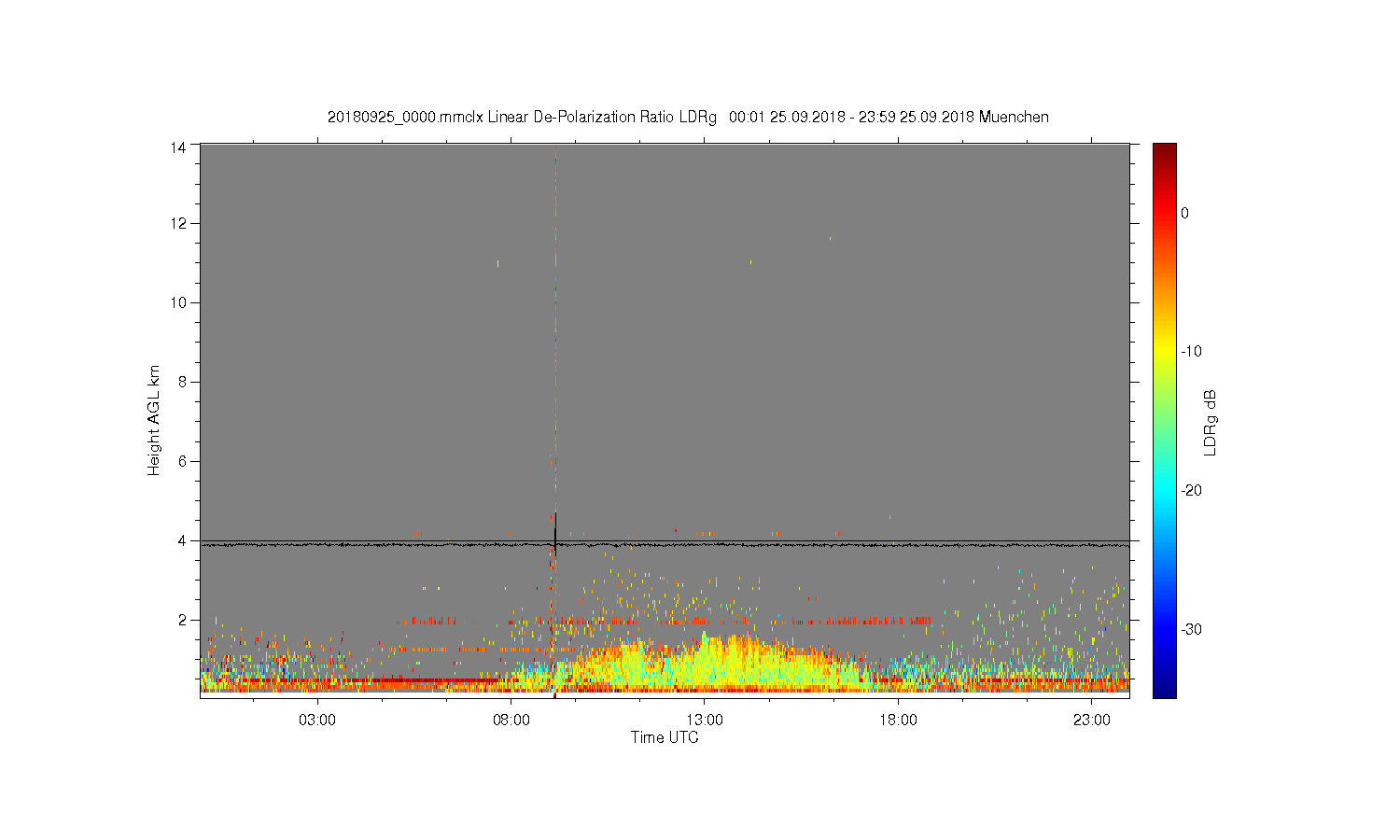Click the colorbar -10 dB label
The image size is (1400, 840).
pos(1191,352)
